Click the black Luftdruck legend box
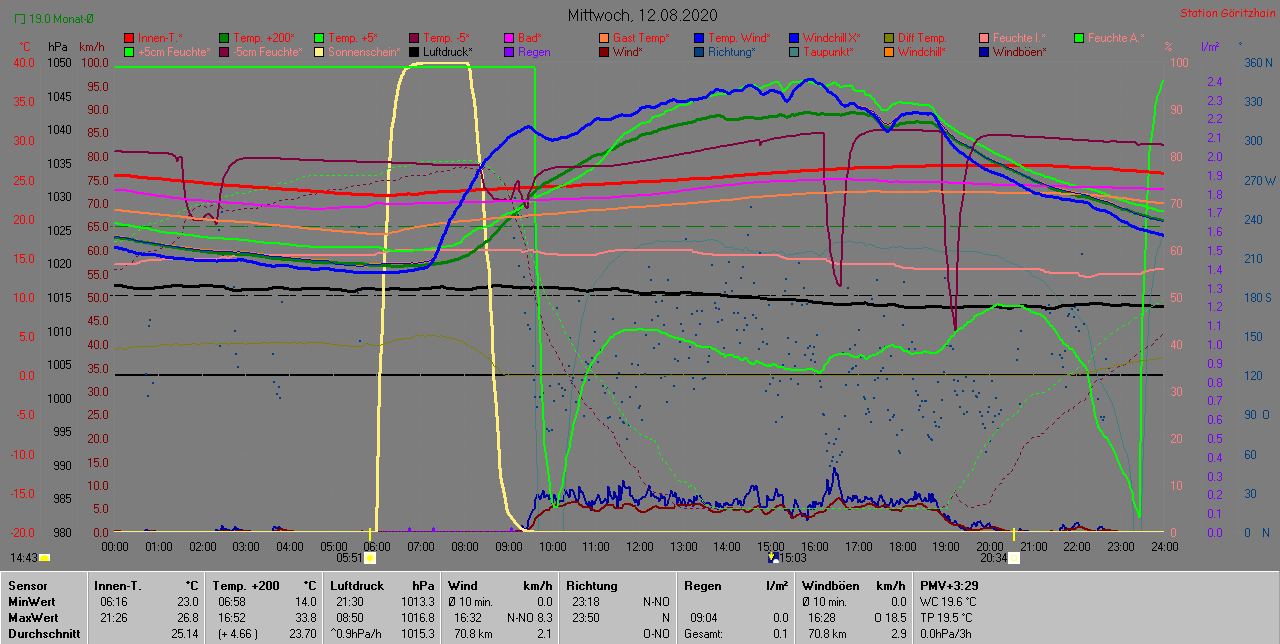1280x644 pixels. [x=414, y=52]
